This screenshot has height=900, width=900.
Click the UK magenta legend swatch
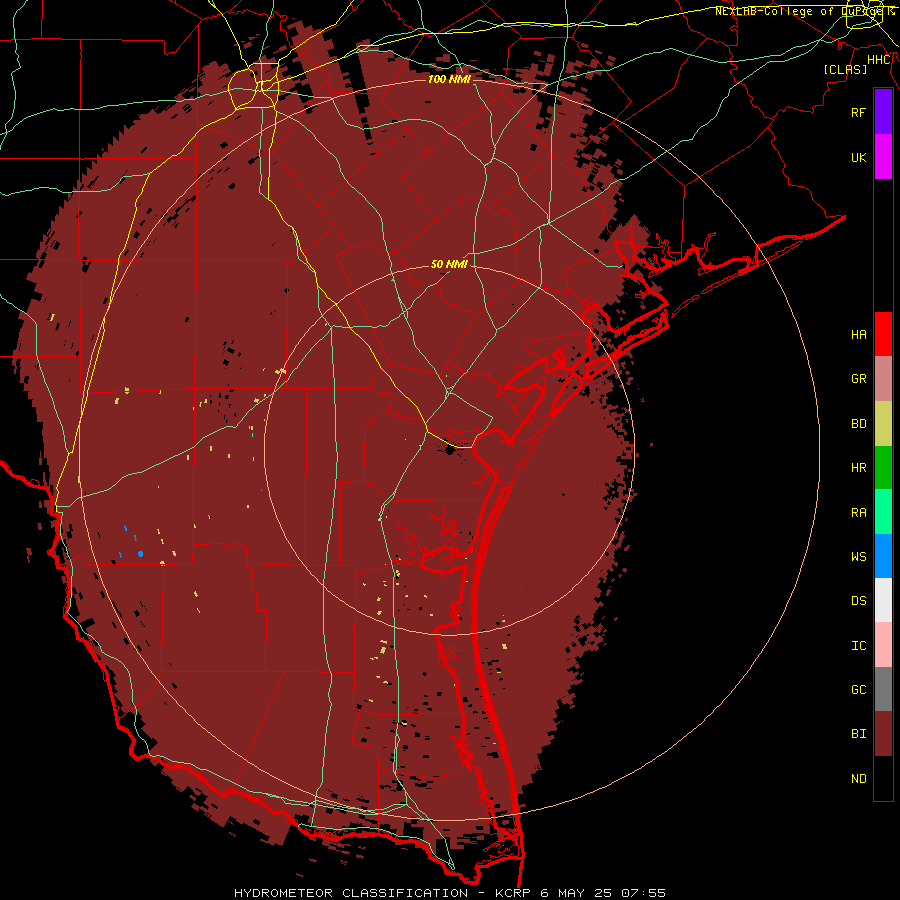point(883,157)
